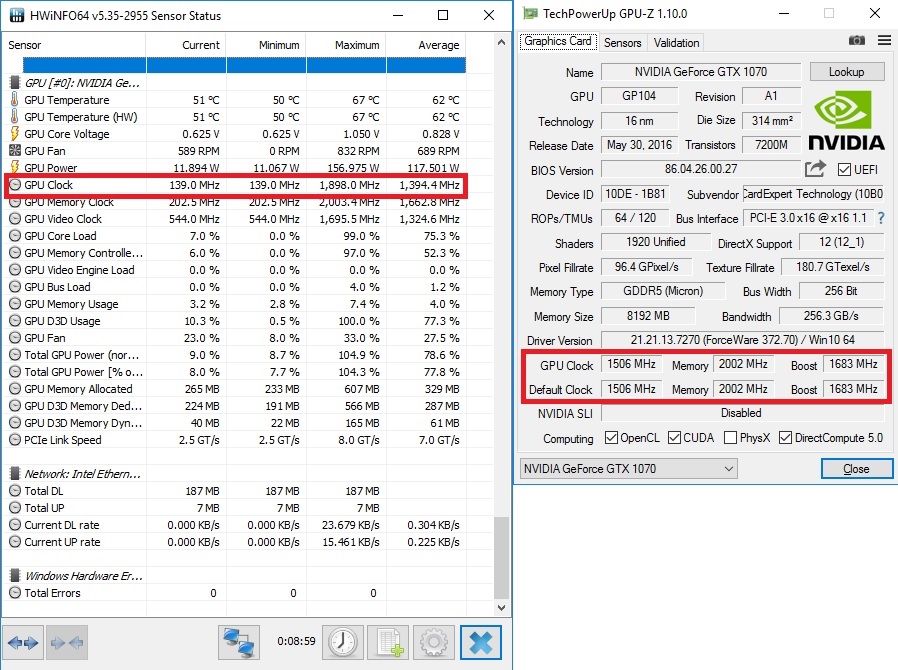Click the Minimum column header
Viewport: 898px width, 670px height.
pyautogui.click(x=266, y=45)
